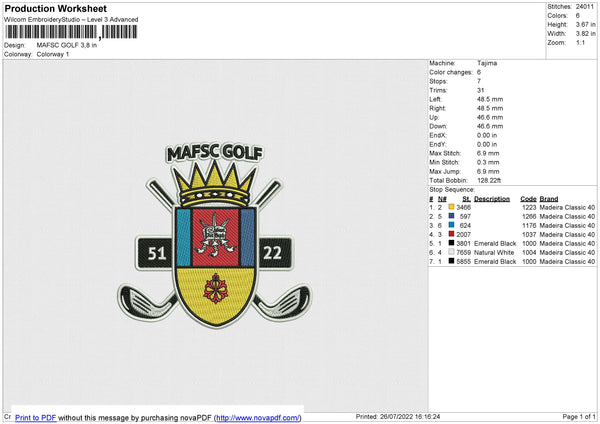
Task: Click the Height value 3.67 in
Action: tap(585, 24)
